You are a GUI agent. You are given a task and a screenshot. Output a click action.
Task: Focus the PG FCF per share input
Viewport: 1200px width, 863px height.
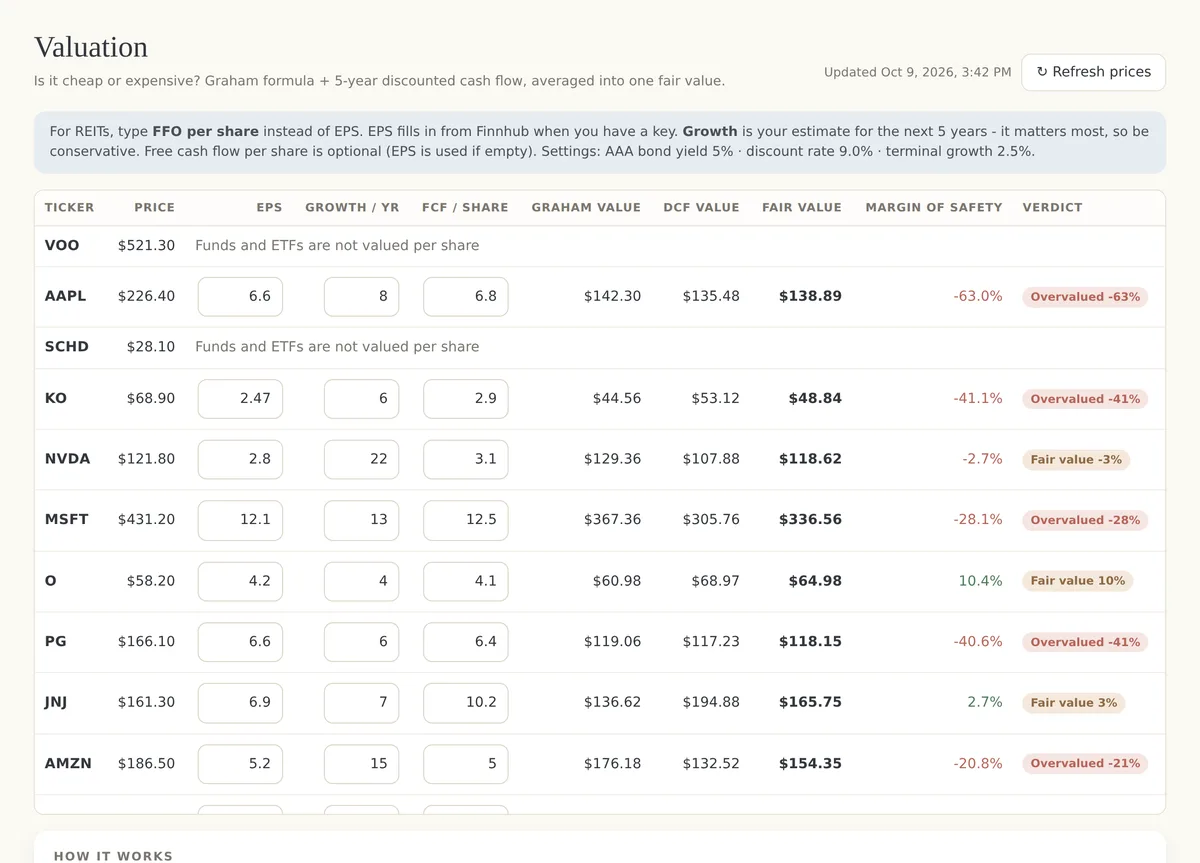point(465,642)
